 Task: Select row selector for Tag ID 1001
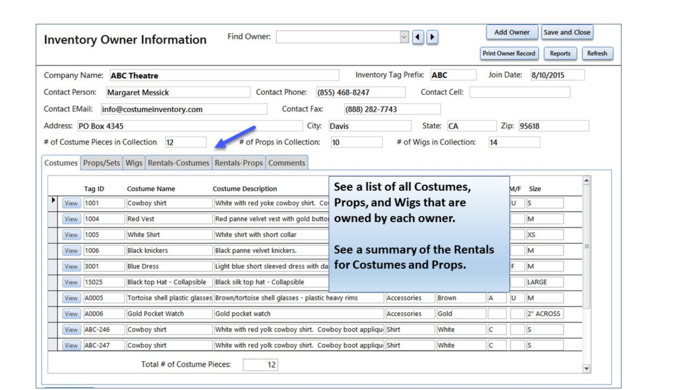click(x=53, y=203)
